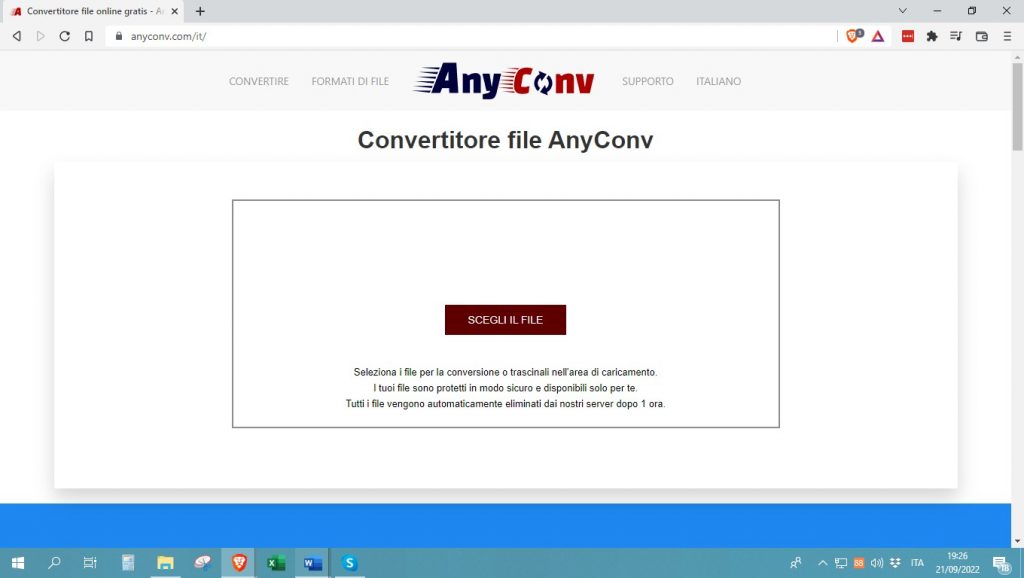This screenshot has width=1024, height=578.
Task: Open Brave Shields settings
Action: [x=852, y=35]
